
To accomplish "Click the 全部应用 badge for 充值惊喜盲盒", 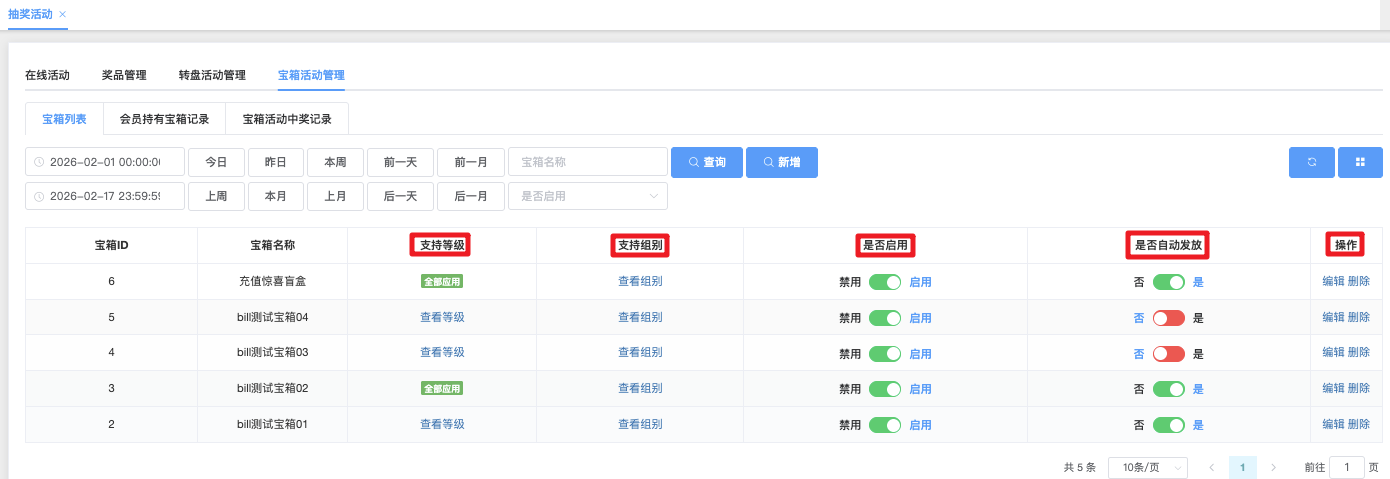I will [x=442, y=282].
